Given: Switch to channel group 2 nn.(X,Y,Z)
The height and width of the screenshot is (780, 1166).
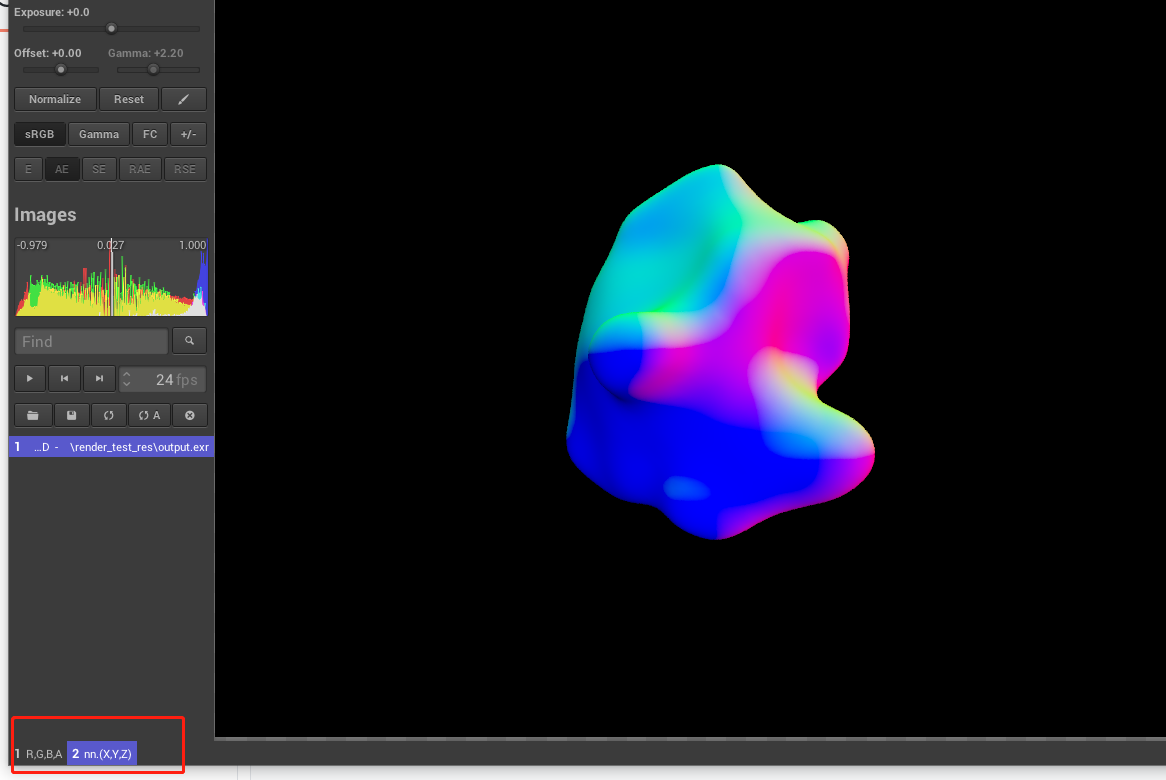Looking at the screenshot, I should (102, 754).
